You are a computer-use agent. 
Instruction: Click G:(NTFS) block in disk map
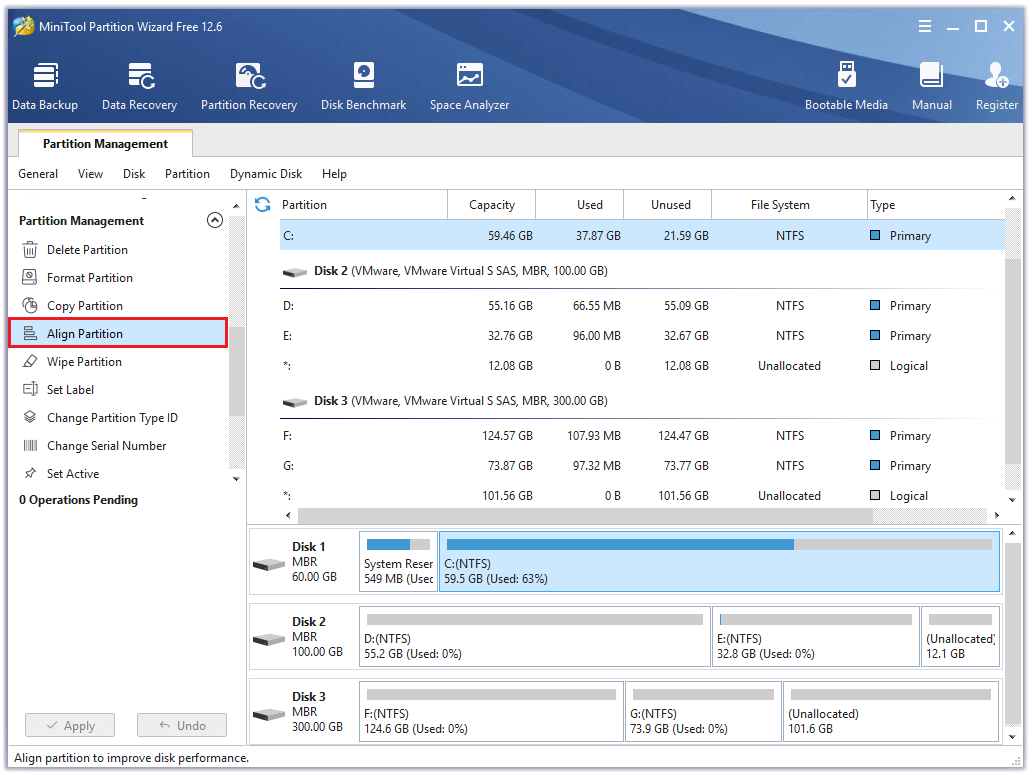coord(703,712)
